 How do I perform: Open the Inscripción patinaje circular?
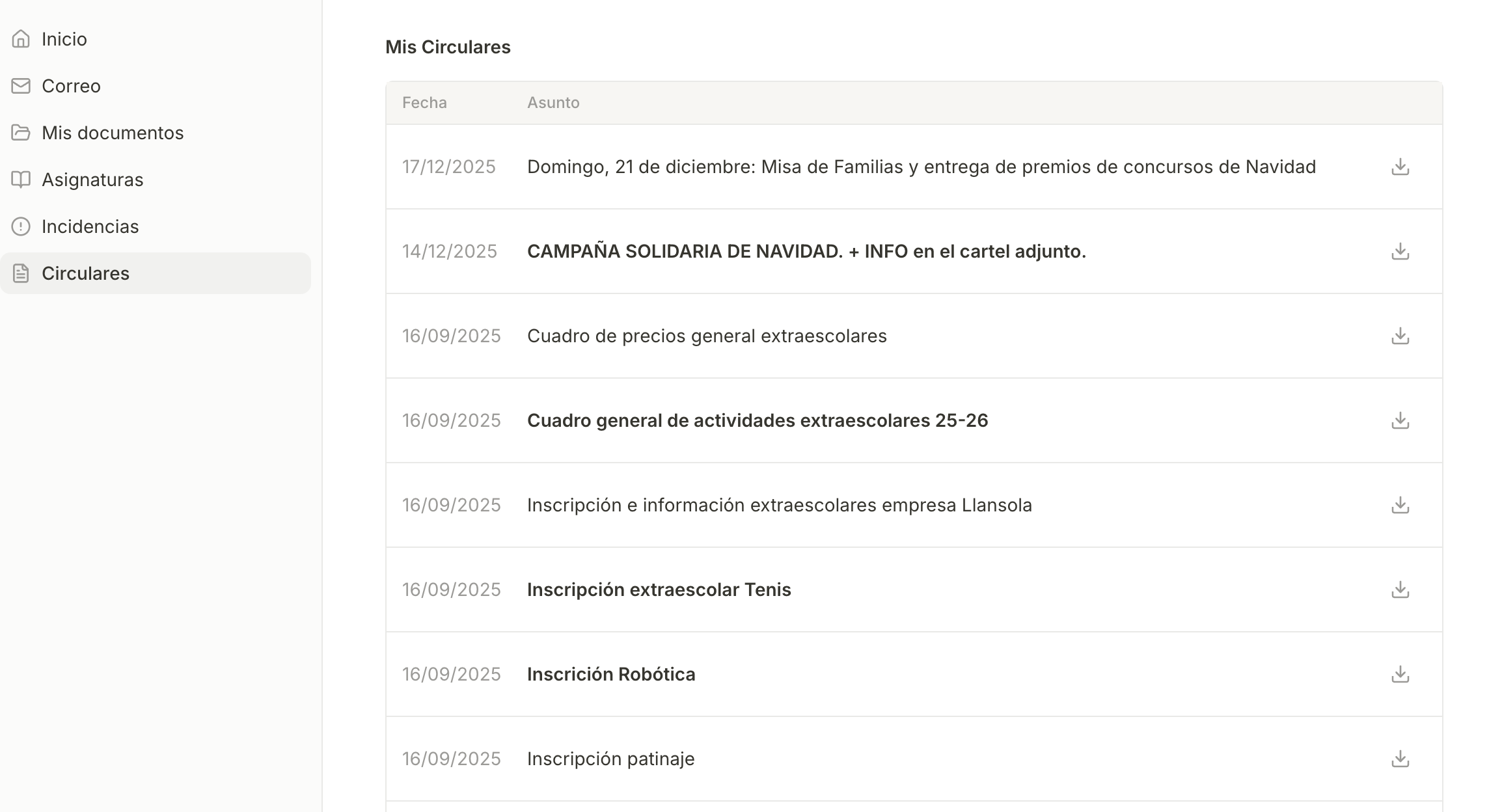[x=610, y=759]
